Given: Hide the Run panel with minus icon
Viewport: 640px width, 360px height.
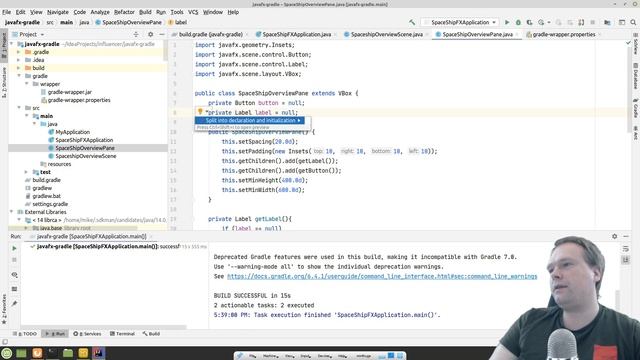Looking at the screenshot, I should click(626, 236).
